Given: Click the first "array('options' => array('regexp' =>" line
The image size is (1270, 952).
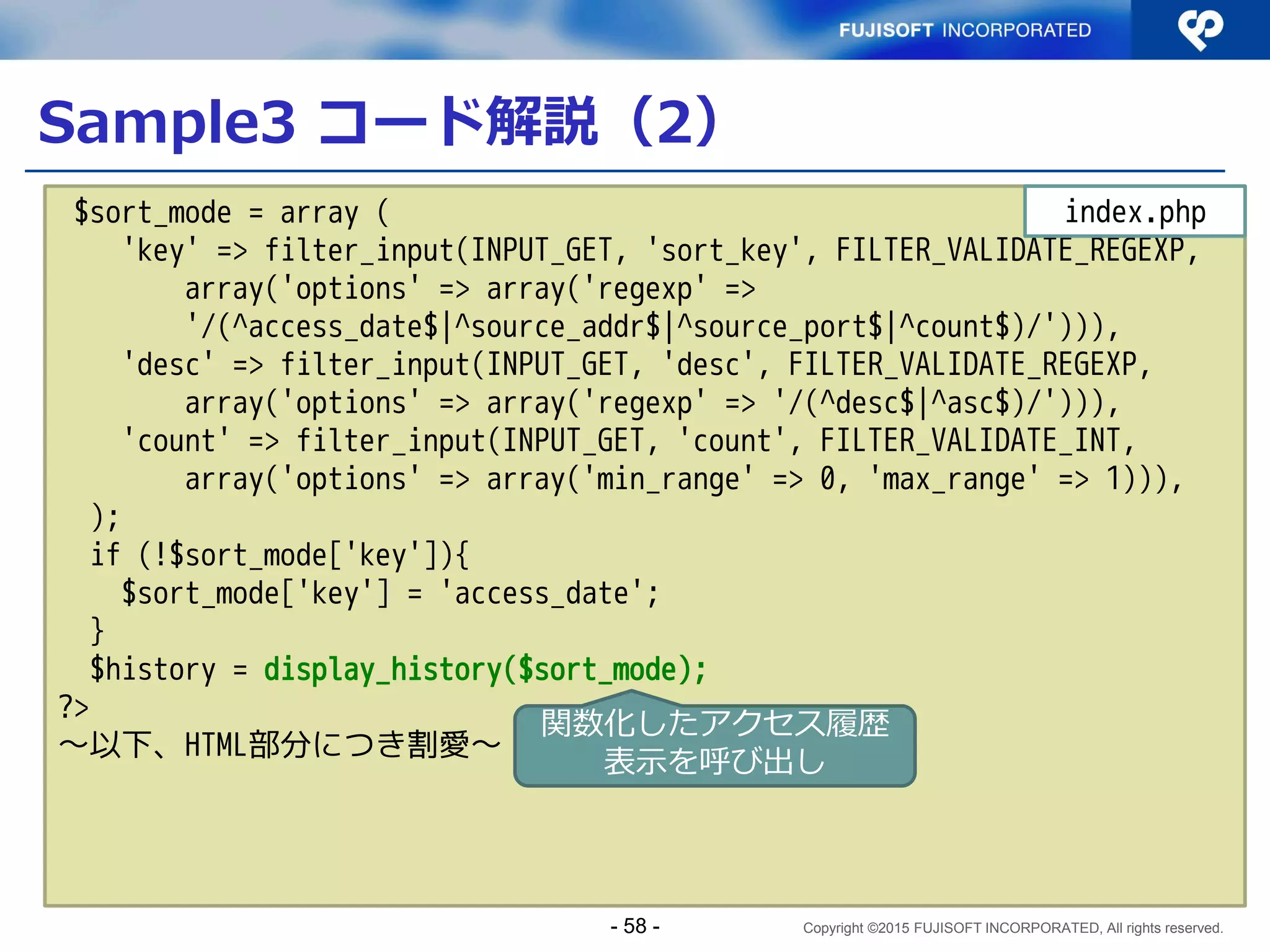Looking at the screenshot, I should click(x=470, y=289).
